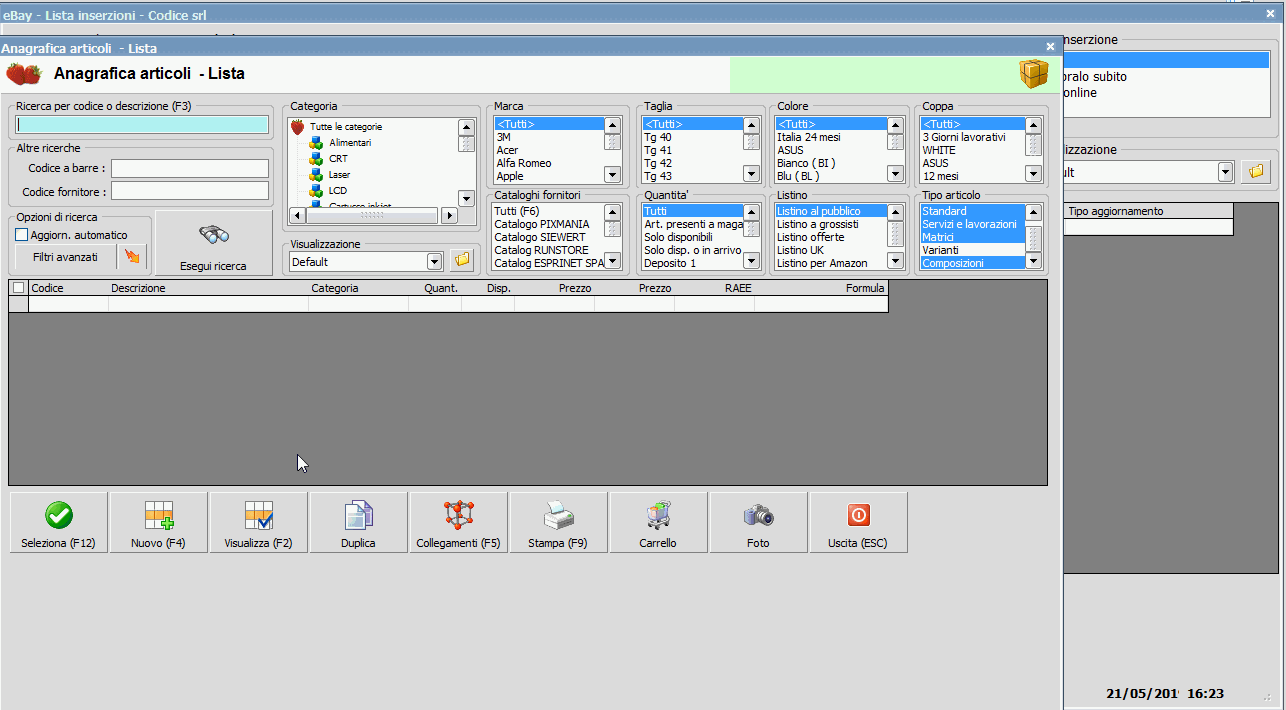Open Collegamenti (F5) links

[459, 522]
